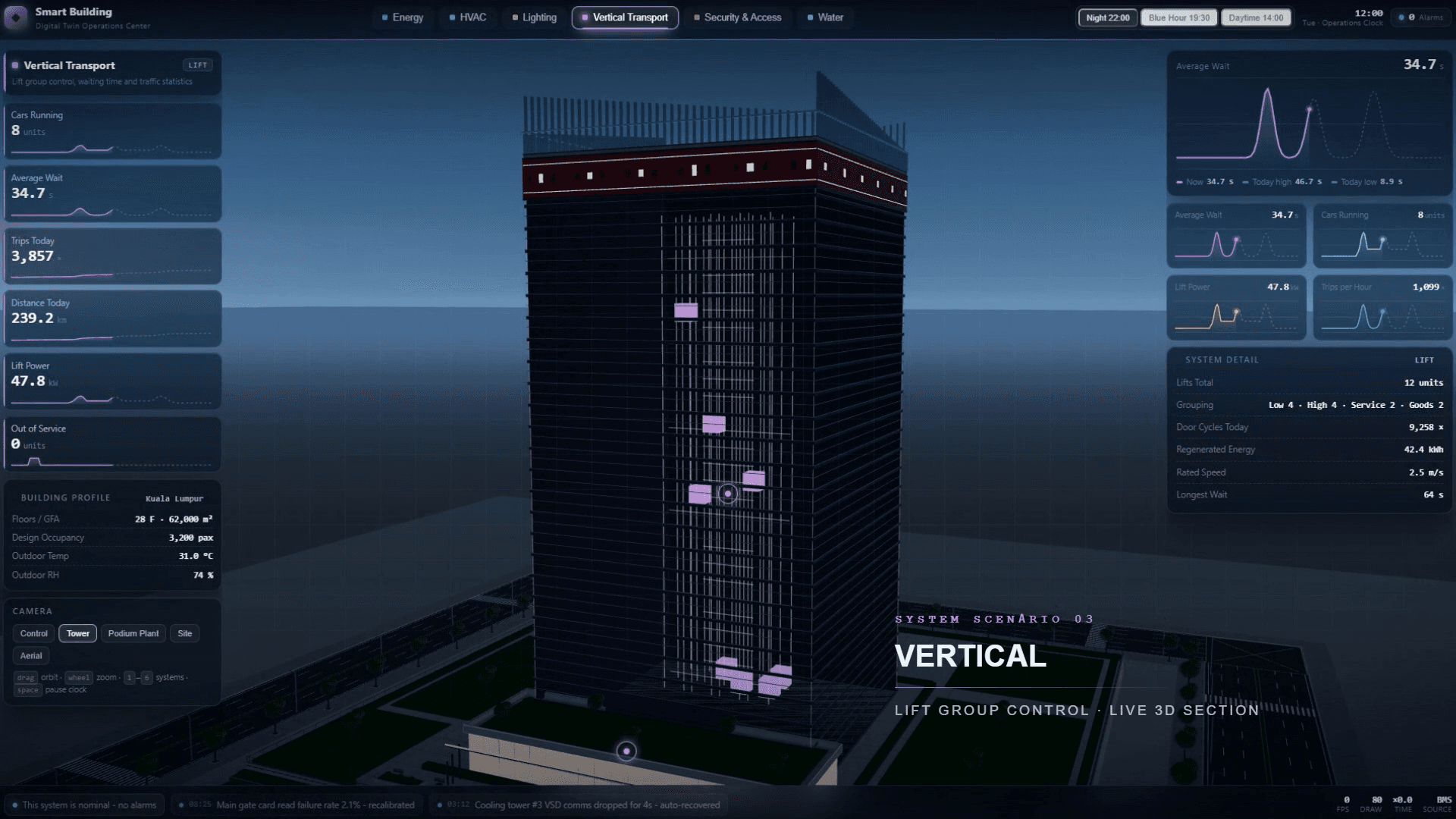Open the Energy system tab
1456x819 pixels.
coord(403,17)
